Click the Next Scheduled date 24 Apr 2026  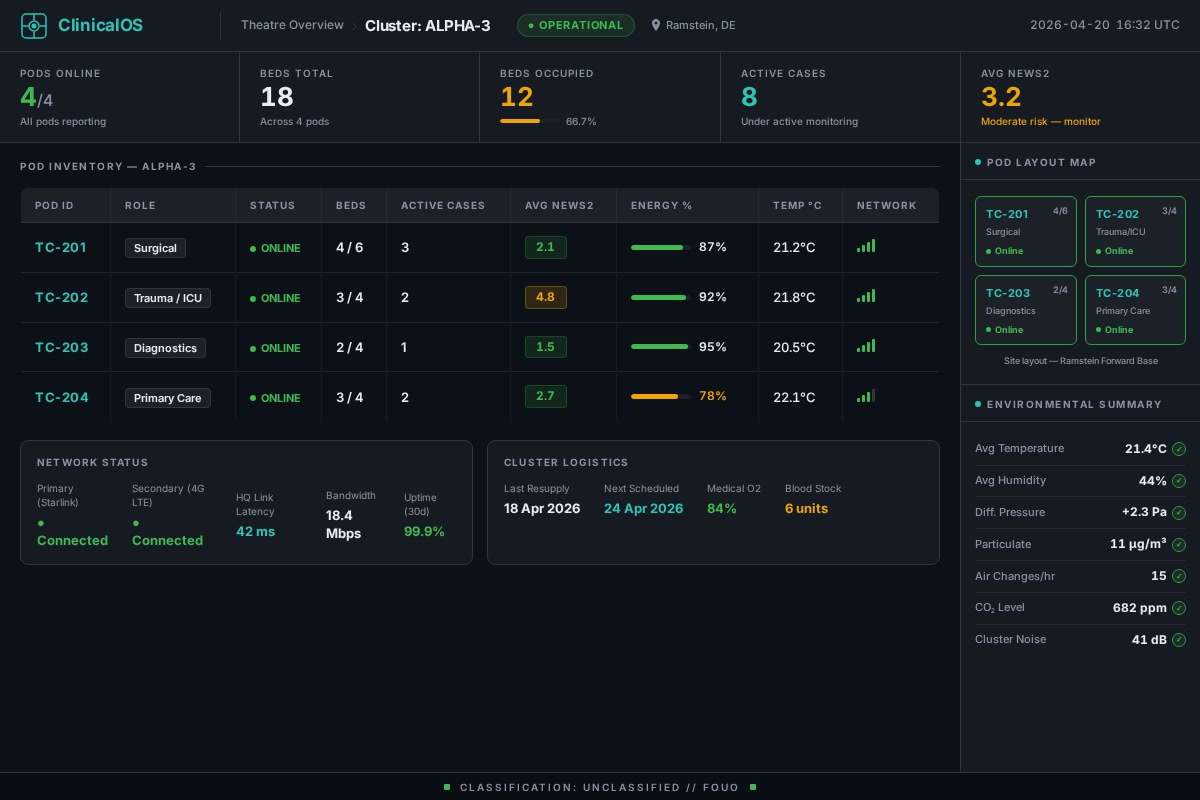click(x=643, y=509)
